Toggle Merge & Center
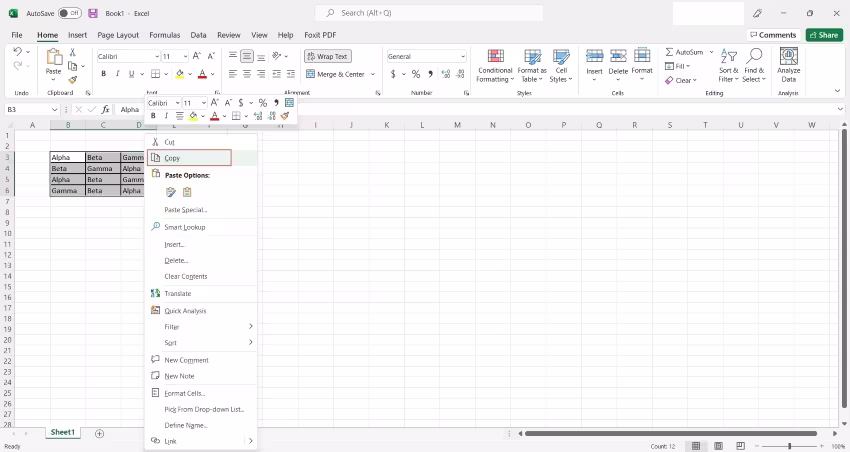Image resolution: width=850 pixels, height=452 pixels. (x=335, y=74)
